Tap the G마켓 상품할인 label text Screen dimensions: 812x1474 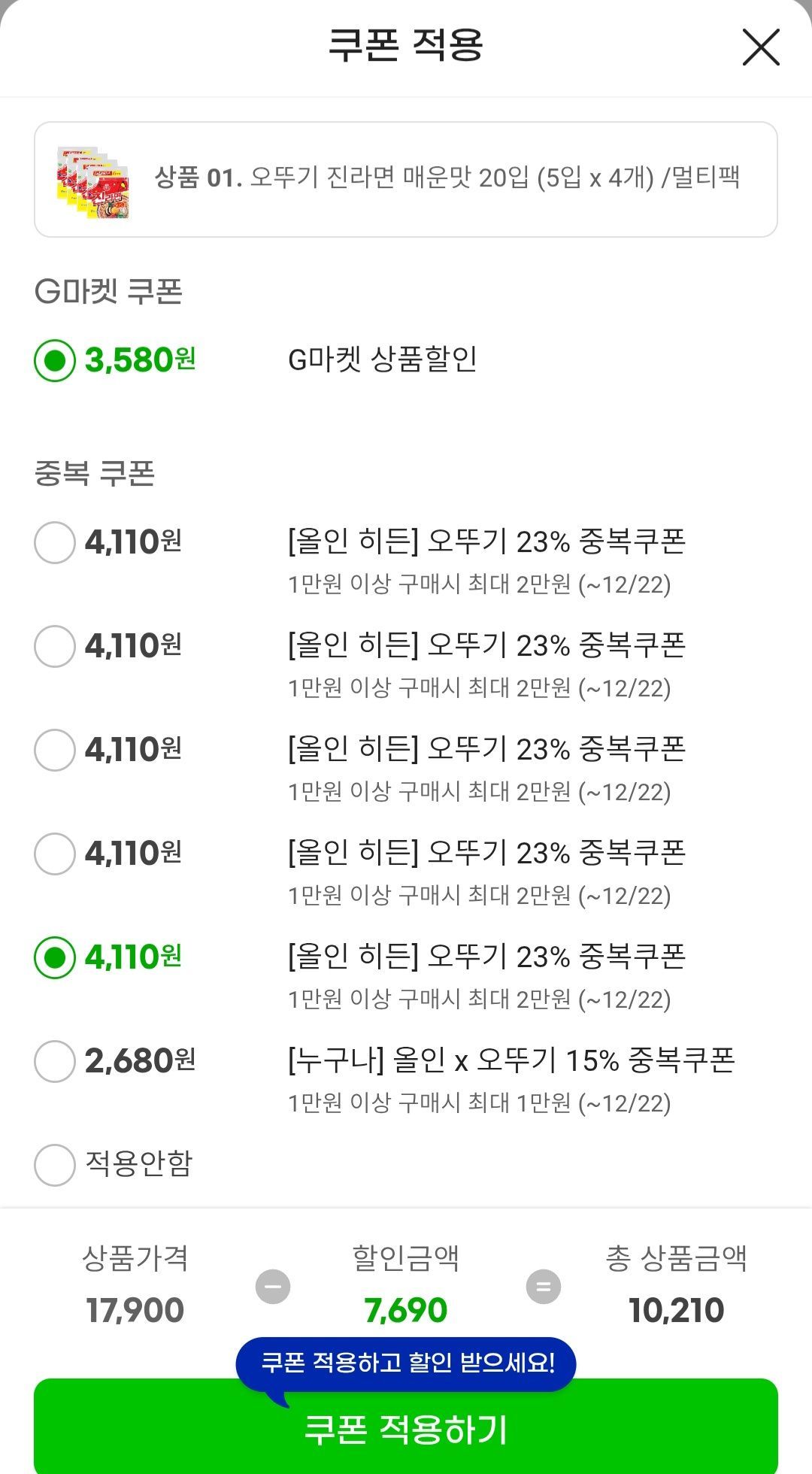point(383,360)
